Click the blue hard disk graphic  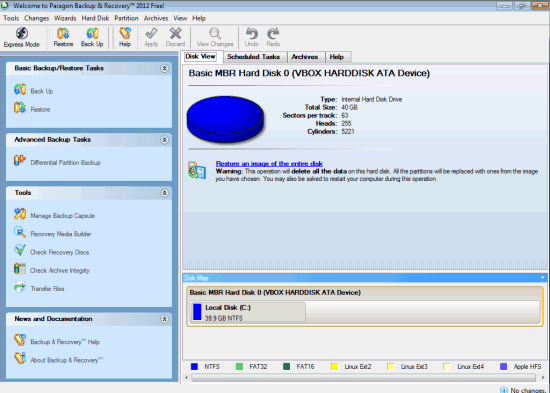click(225, 119)
